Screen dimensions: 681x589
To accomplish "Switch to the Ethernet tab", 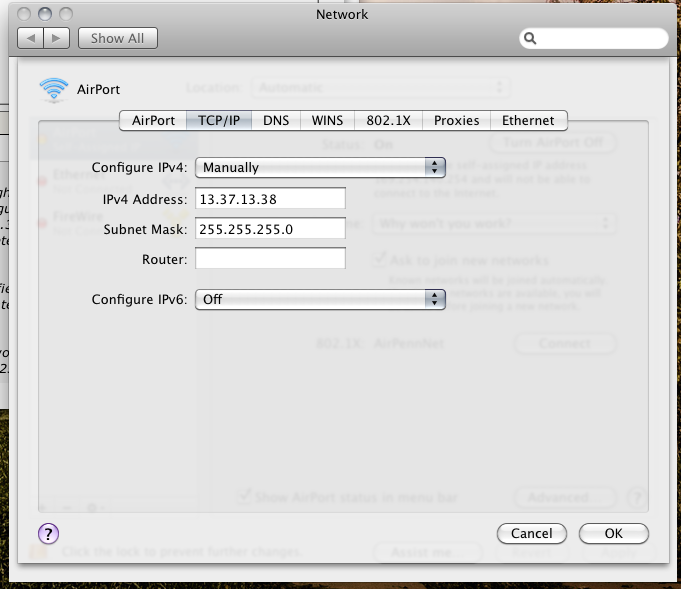I will click(x=529, y=120).
